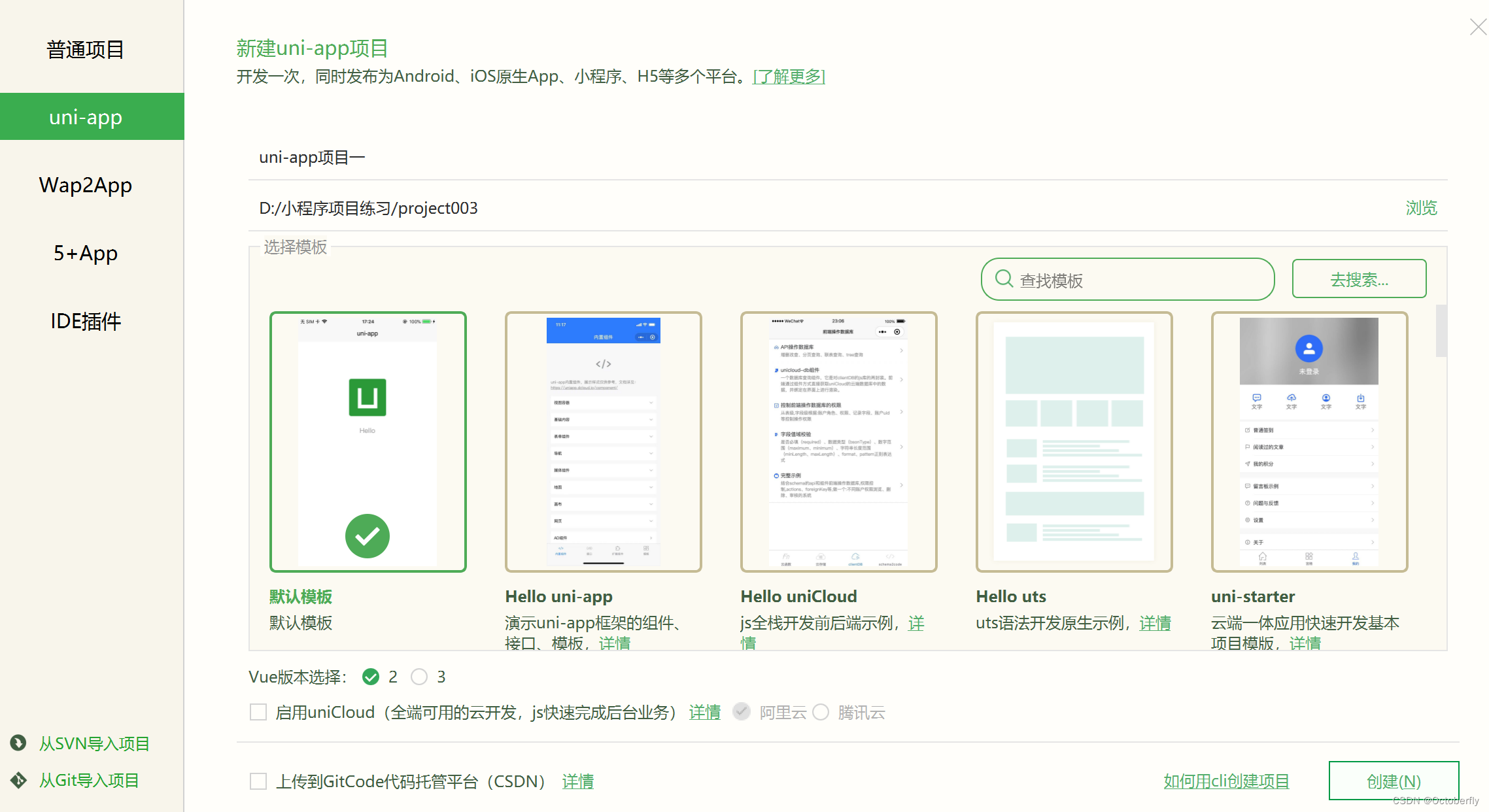The width and height of the screenshot is (1489, 812).
Task: Open the 5+App project tab
Action: [86, 253]
